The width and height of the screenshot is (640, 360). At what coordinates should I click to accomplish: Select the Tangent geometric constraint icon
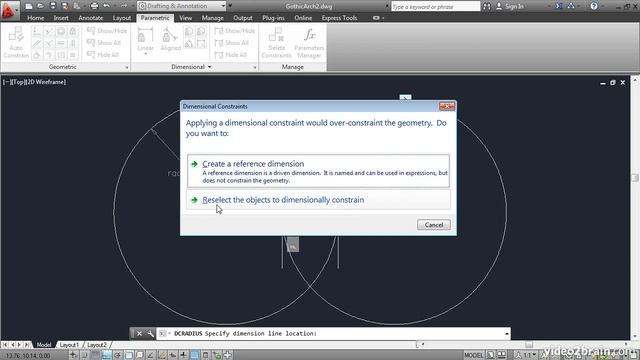point(36,55)
